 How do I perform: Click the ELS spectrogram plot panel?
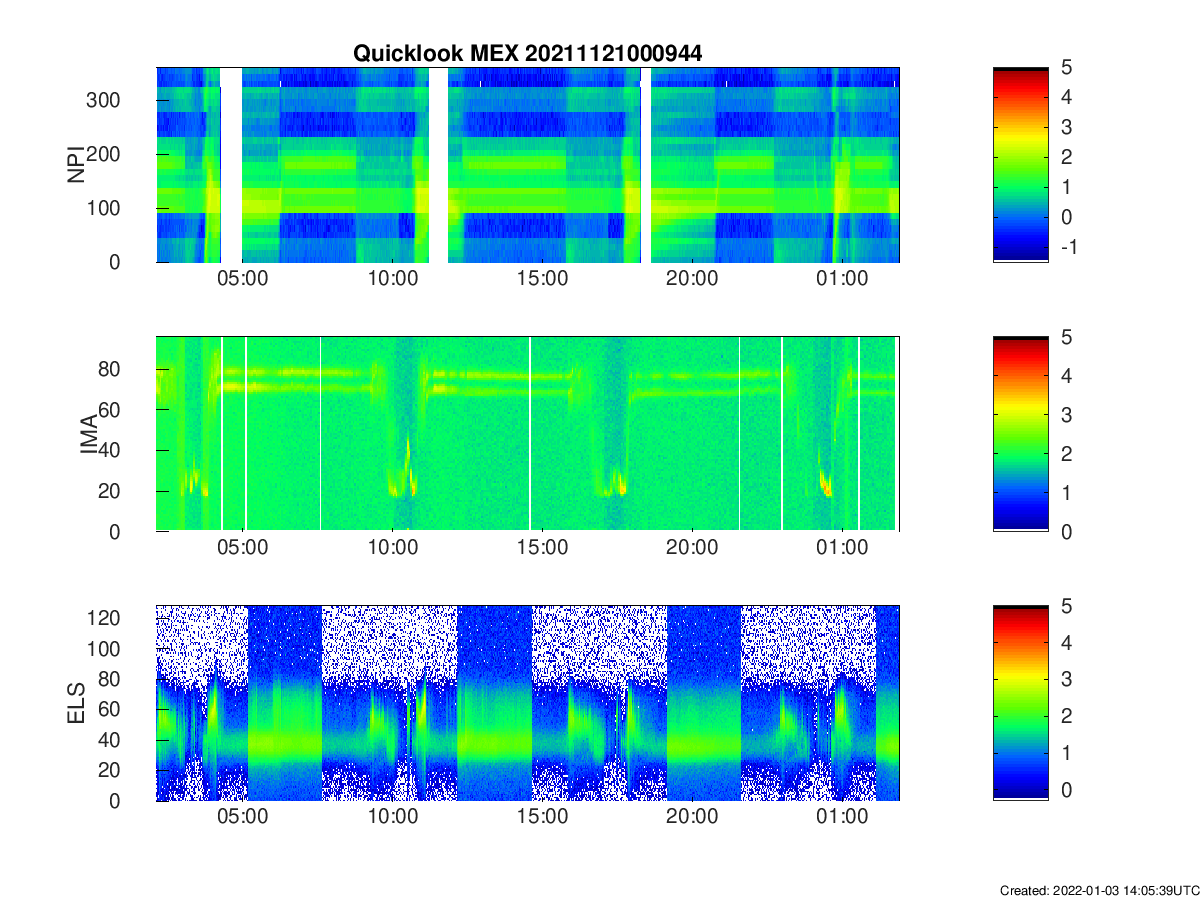point(528,703)
